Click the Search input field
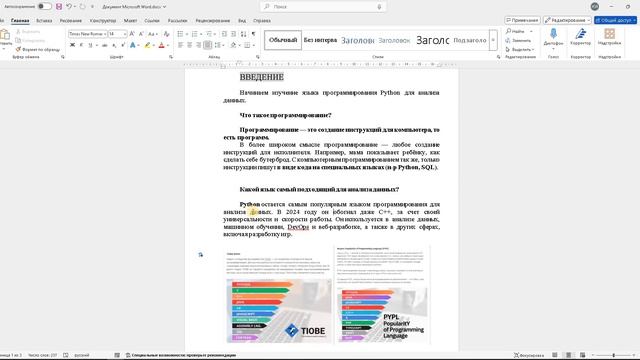 pos(323,7)
